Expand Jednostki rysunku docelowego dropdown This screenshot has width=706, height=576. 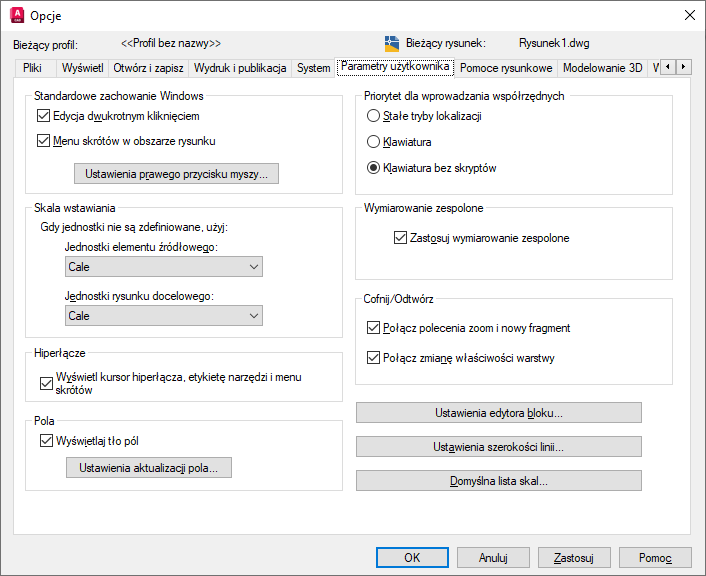coord(163,316)
